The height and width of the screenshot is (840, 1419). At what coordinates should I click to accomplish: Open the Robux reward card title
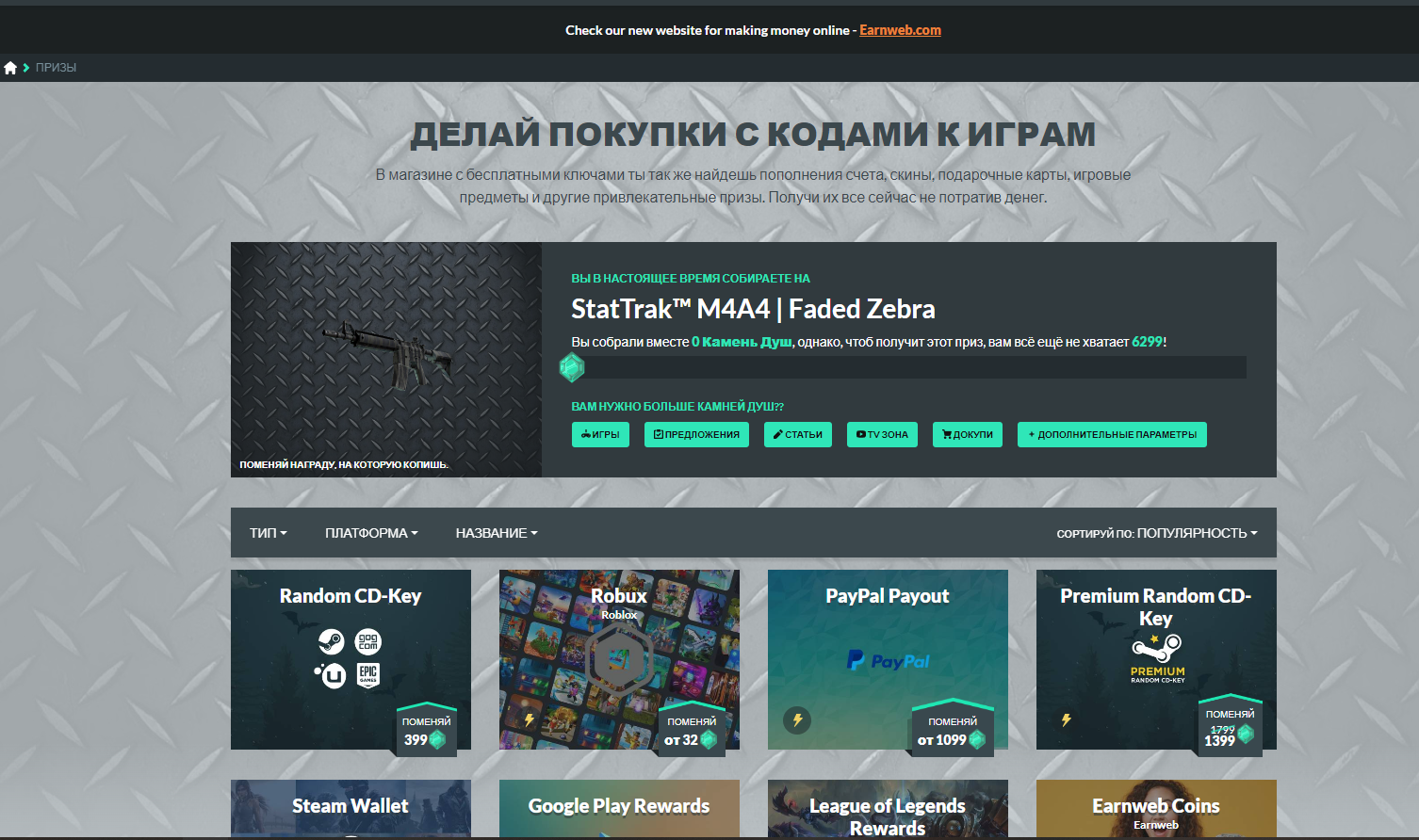tap(619, 596)
